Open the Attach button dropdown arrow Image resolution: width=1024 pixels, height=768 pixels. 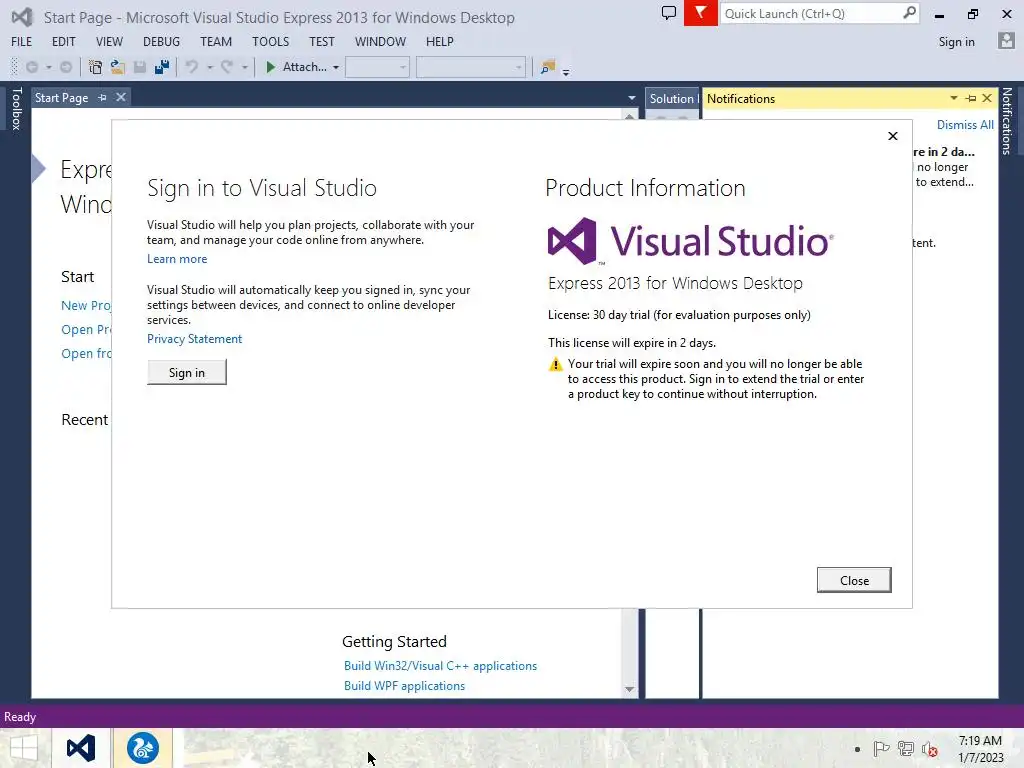336,67
